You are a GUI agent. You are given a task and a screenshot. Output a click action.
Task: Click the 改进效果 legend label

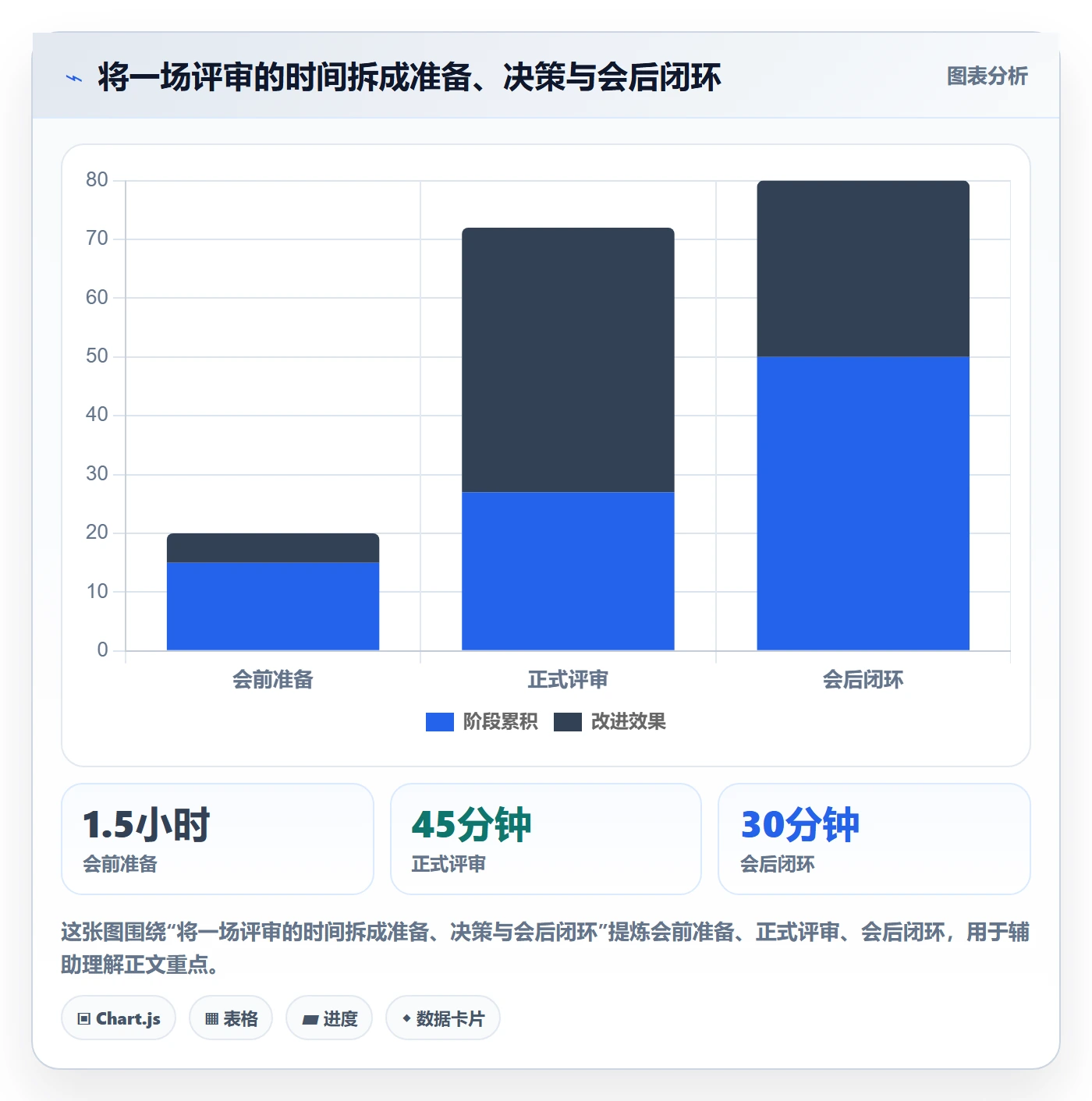click(628, 722)
